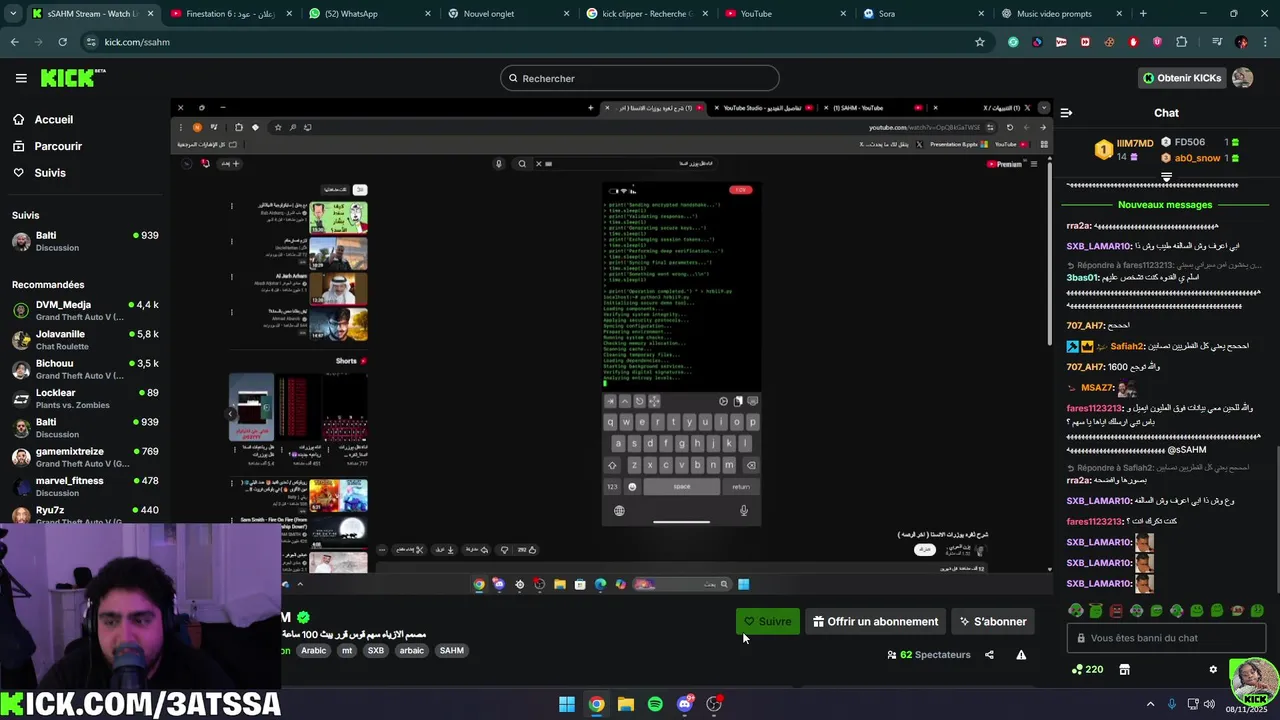Screen dimensions: 1280x720
Task: Open followed channel Balti under Suivis
Action: [x=85, y=241]
